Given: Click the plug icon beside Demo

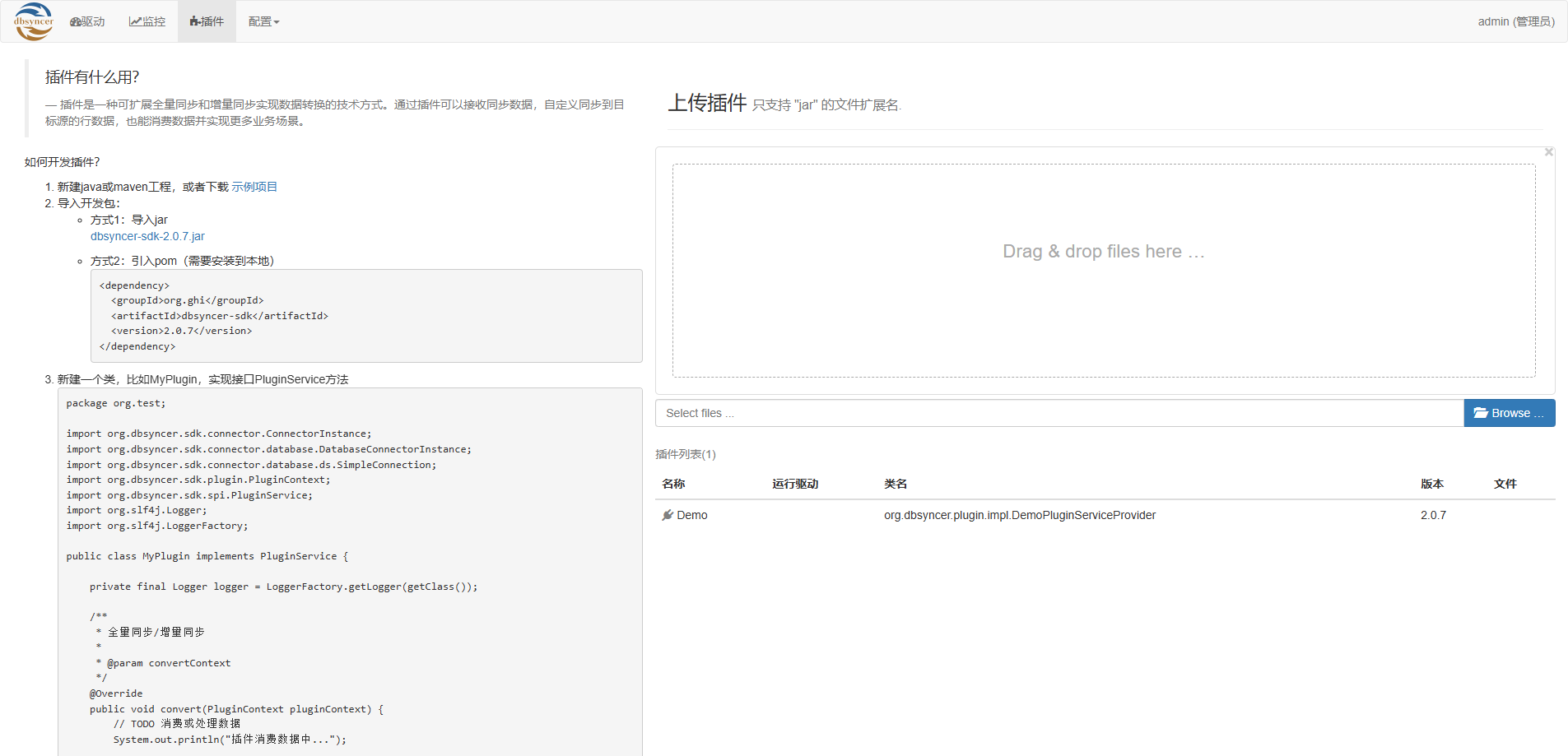Looking at the screenshot, I should tap(668, 515).
